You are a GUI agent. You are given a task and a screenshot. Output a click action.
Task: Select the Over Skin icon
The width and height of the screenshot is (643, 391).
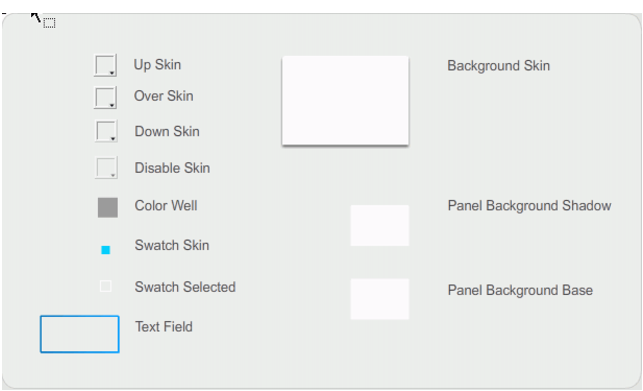[105, 97]
